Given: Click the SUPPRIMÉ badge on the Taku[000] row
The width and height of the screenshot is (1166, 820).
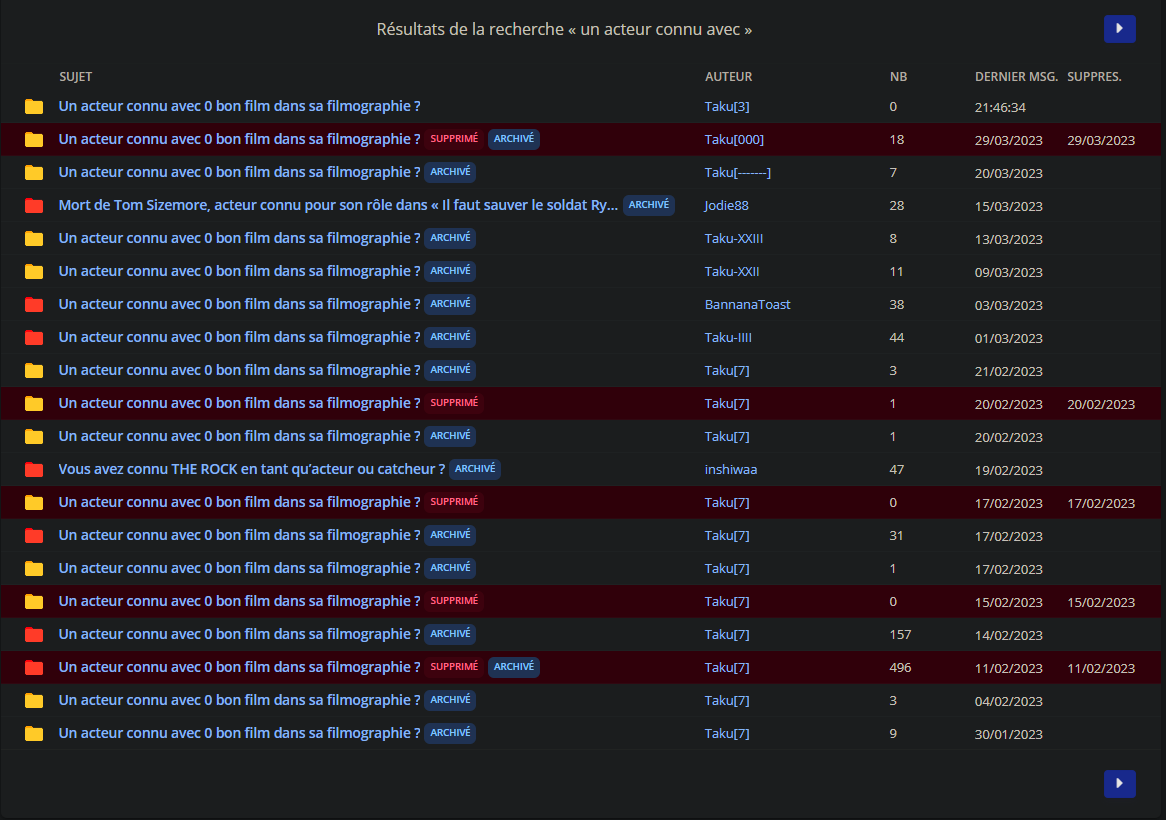Looking at the screenshot, I should 454,139.
